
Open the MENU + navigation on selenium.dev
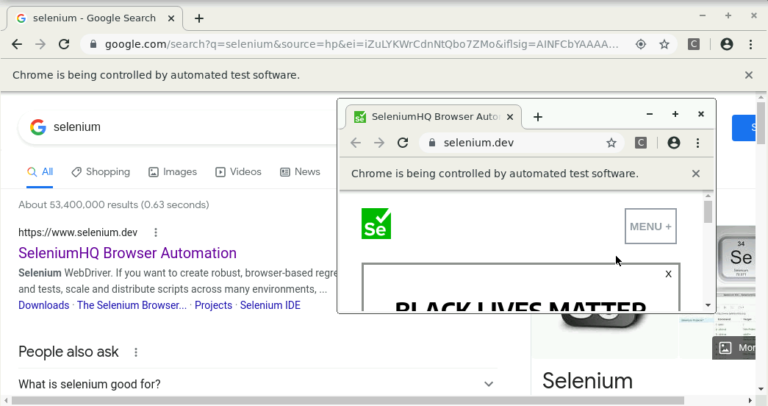coord(650,226)
